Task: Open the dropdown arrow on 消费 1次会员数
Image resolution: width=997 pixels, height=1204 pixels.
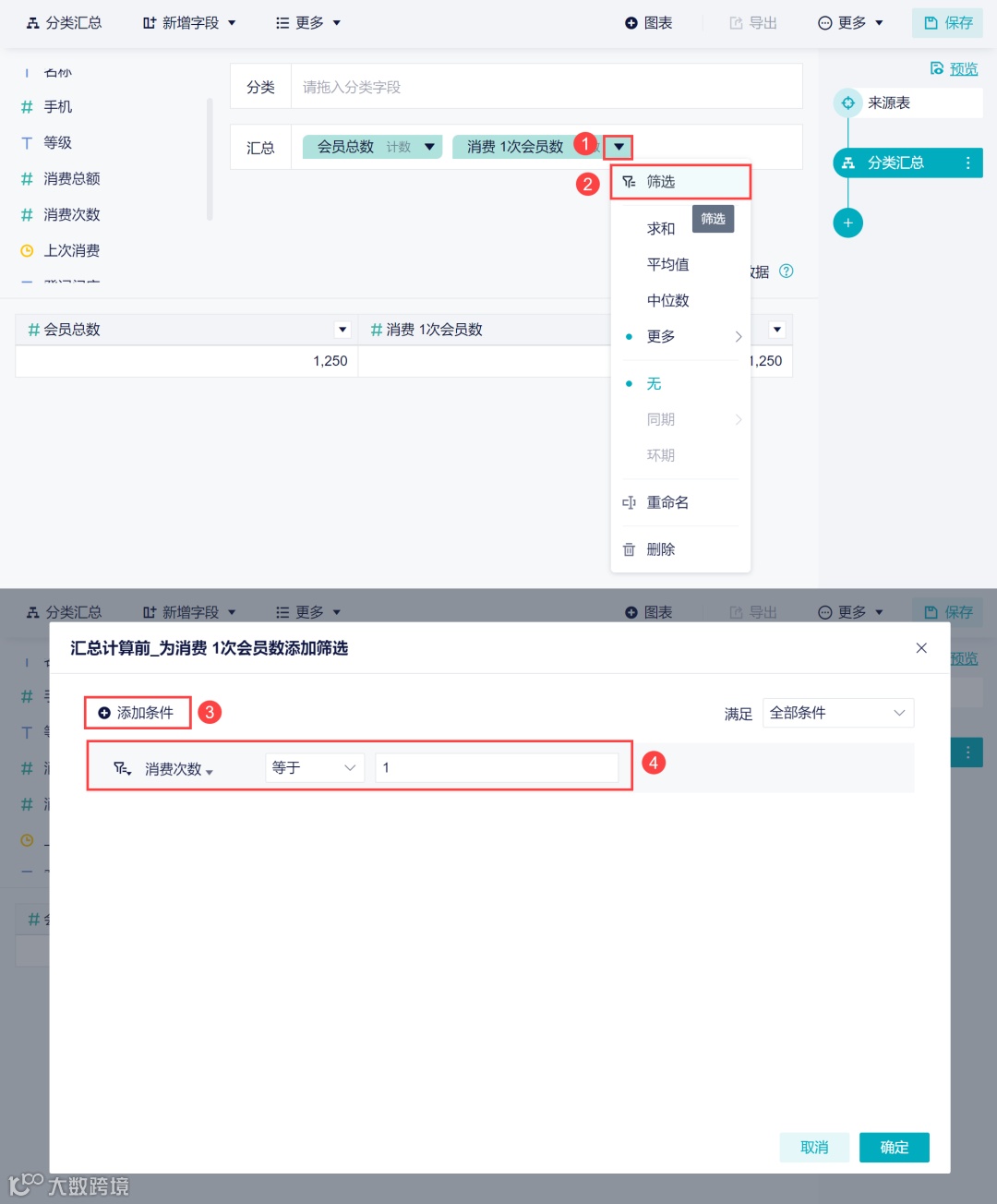Action: (618, 146)
